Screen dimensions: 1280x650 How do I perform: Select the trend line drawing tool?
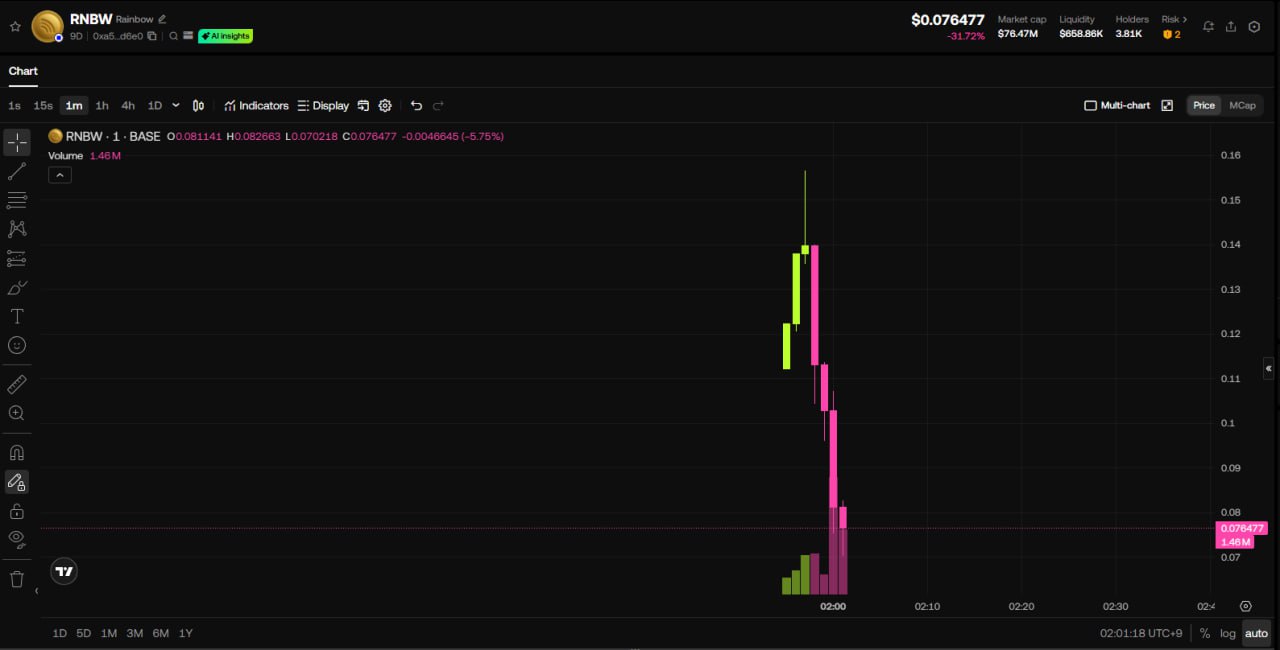17,172
